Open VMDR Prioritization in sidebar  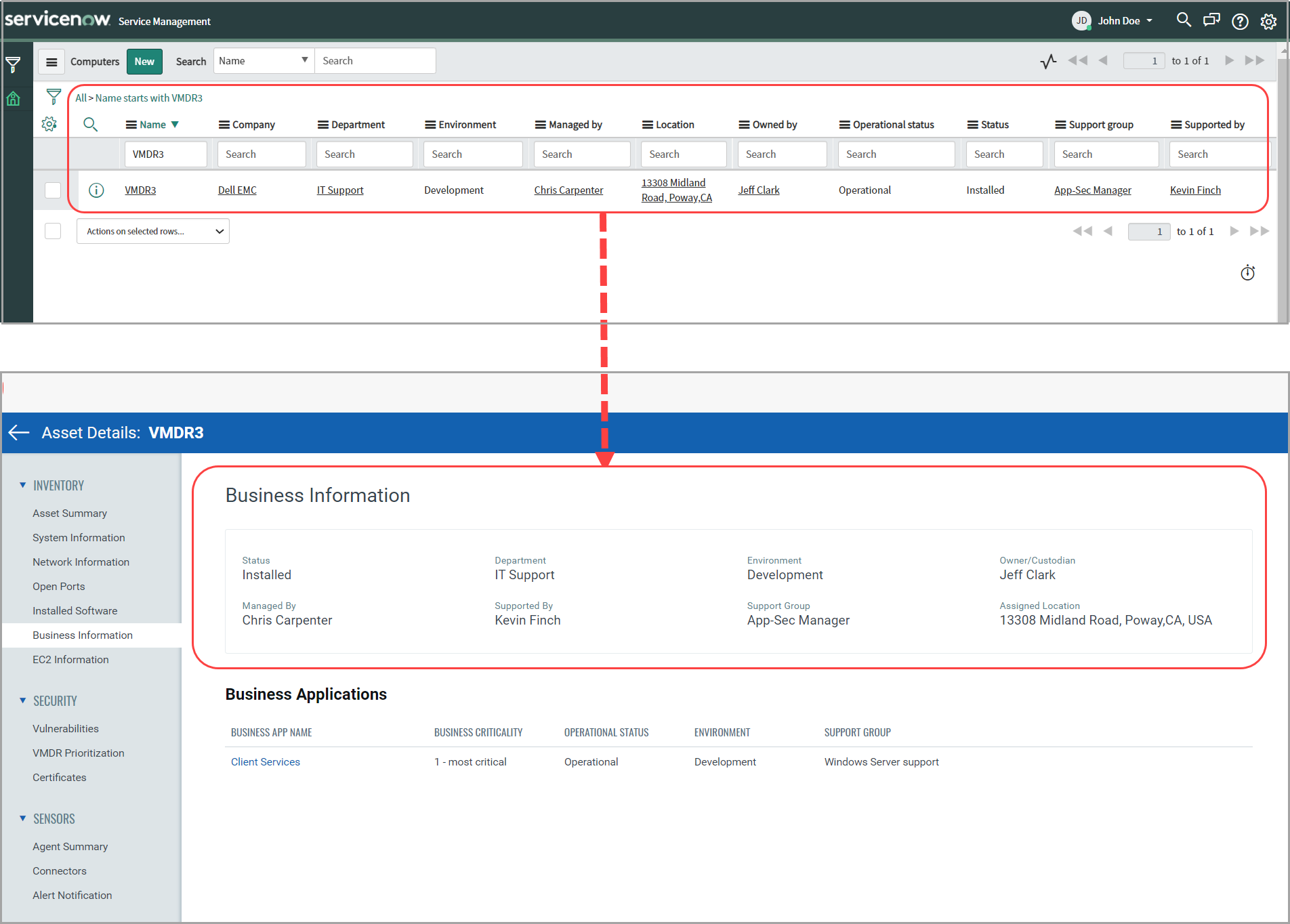pos(79,753)
